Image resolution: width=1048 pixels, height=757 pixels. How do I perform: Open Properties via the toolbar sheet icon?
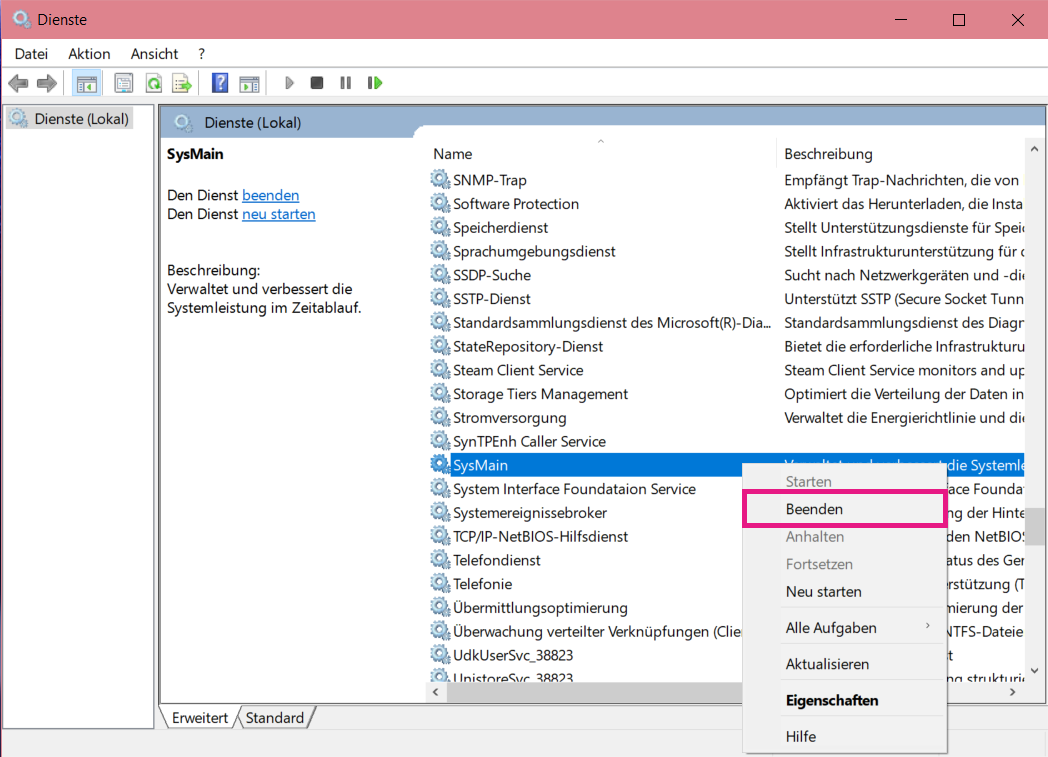pos(124,84)
